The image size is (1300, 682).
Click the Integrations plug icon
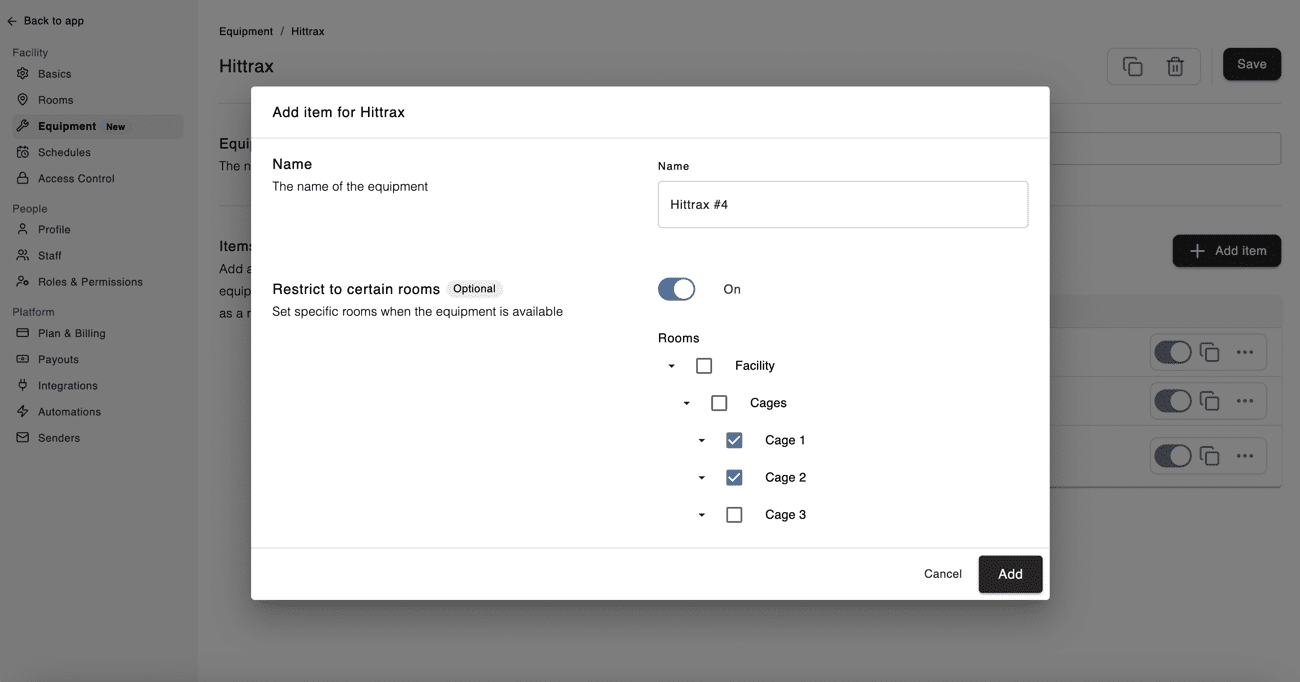(x=23, y=385)
